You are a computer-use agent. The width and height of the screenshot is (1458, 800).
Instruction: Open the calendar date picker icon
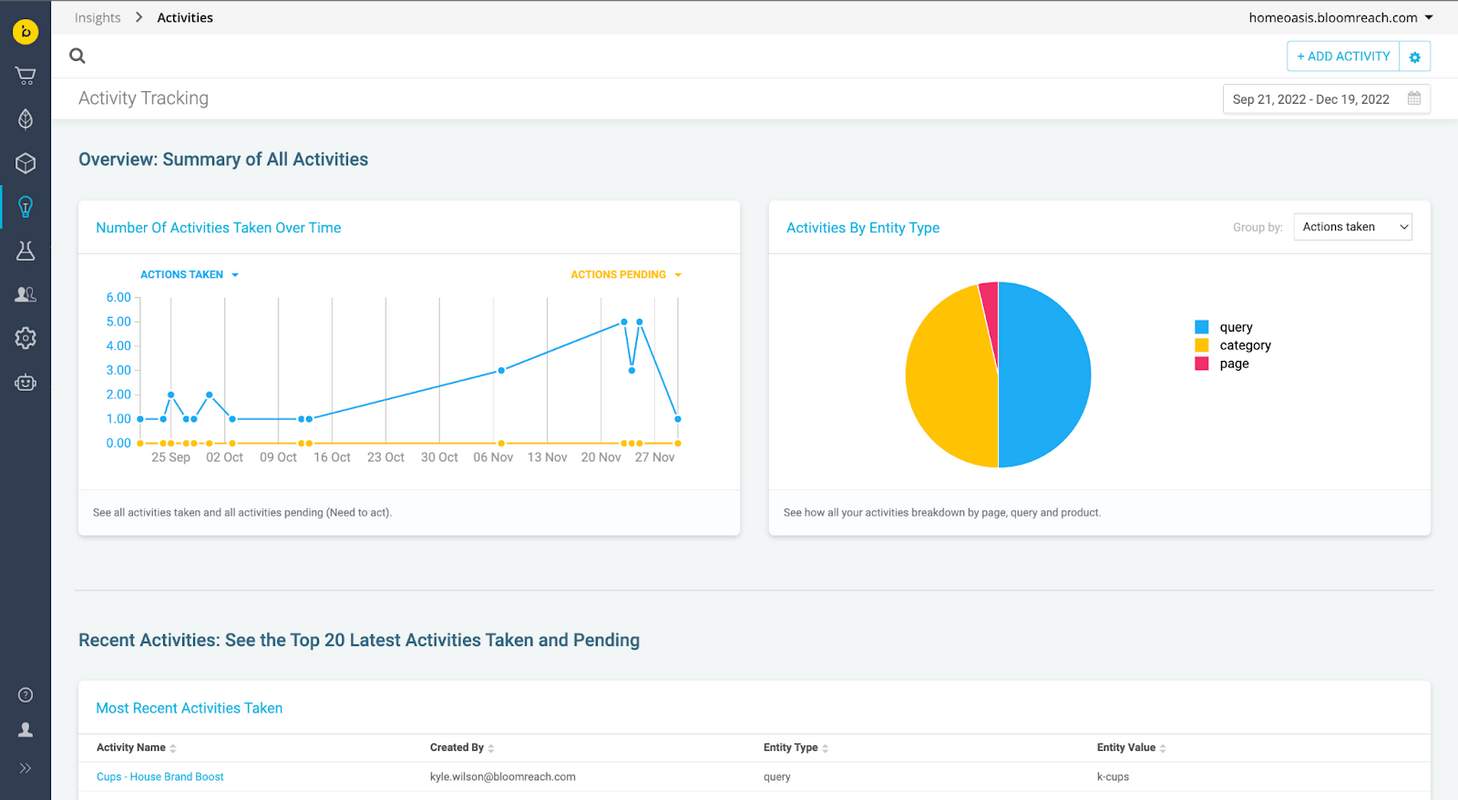pyautogui.click(x=1413, y=99)
